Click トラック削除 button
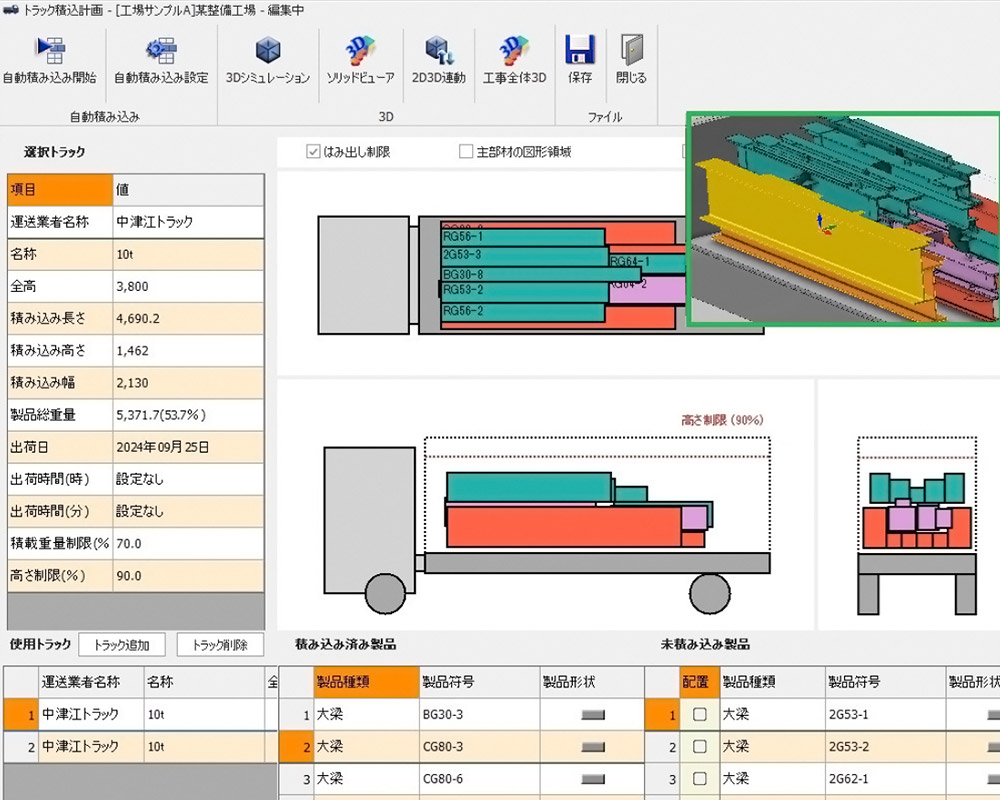The height and width of the screenshot is (800, 1000). pos(220,645)
